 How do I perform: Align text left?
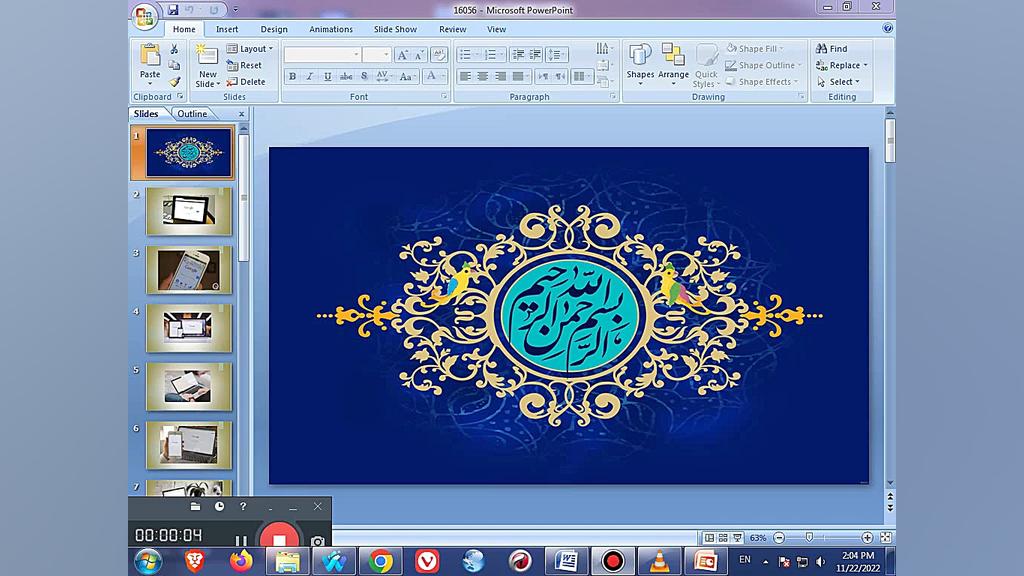tap(466, 76)
